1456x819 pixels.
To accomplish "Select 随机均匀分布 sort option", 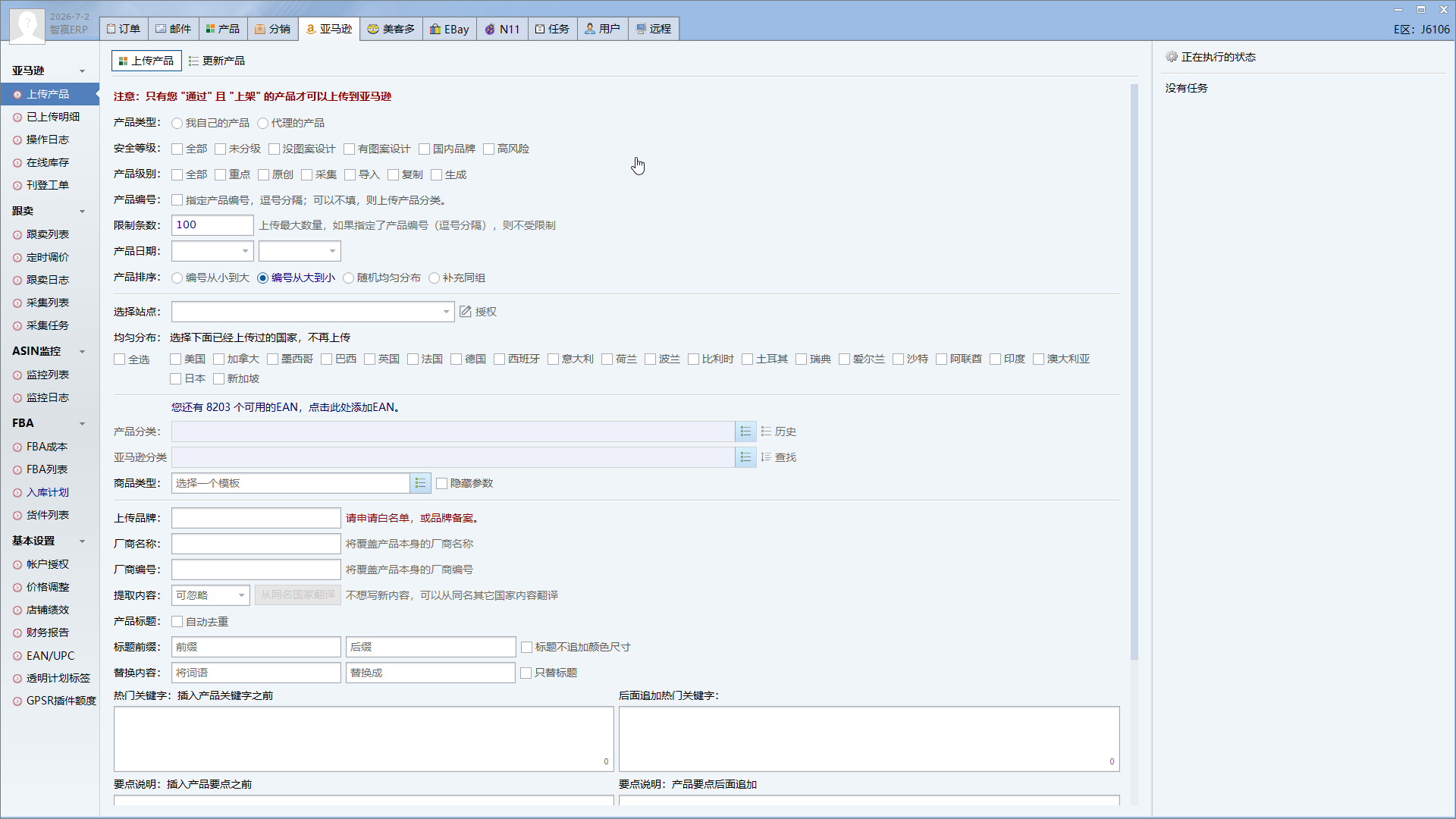I will tap(348, 278).
